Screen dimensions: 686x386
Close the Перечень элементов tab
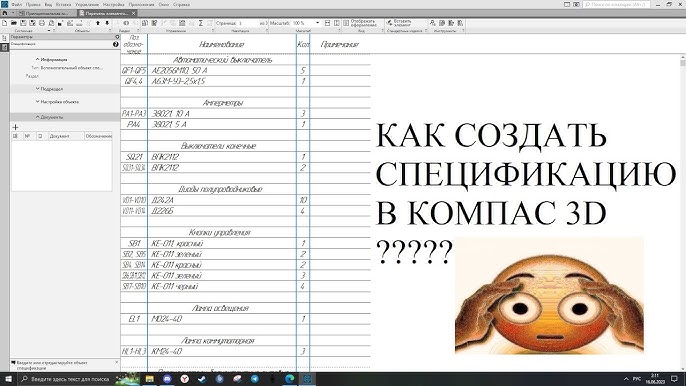(133, 14)
